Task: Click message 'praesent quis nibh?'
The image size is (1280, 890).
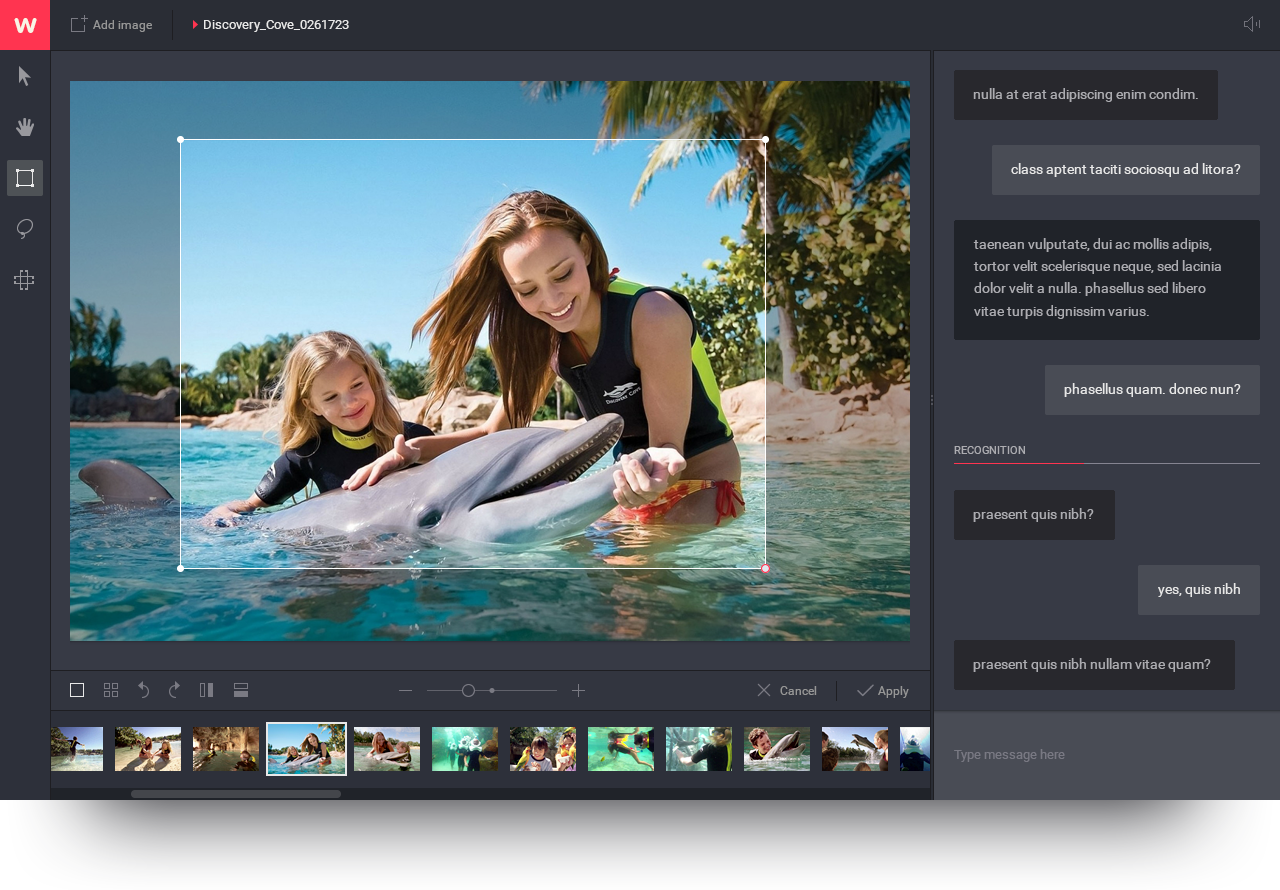Action: pos(1034,515)
